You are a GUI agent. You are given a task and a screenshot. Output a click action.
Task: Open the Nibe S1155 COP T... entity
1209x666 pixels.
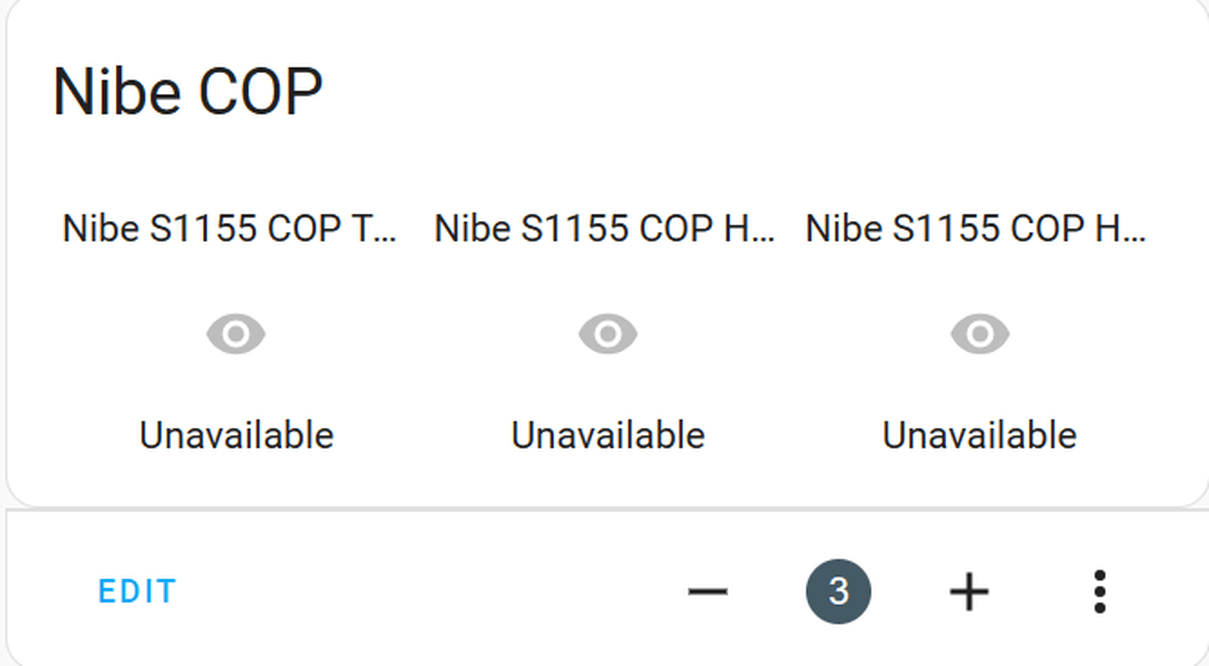pyautogui.click(x=230, y=229)
